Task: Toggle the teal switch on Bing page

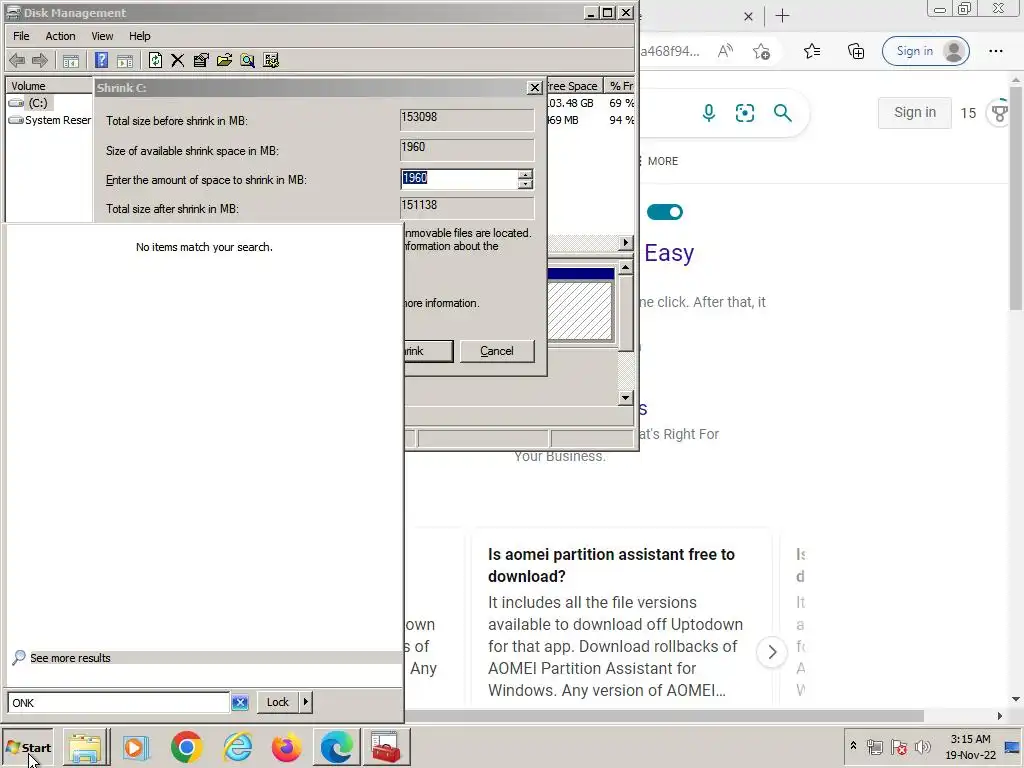Action: (664, 212)
